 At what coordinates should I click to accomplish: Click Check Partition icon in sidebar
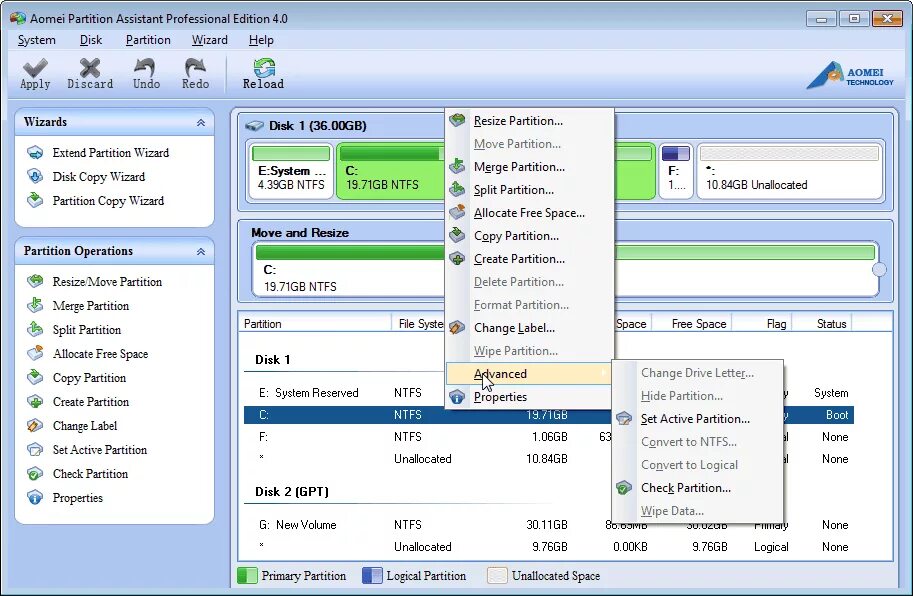pos(35,474)
